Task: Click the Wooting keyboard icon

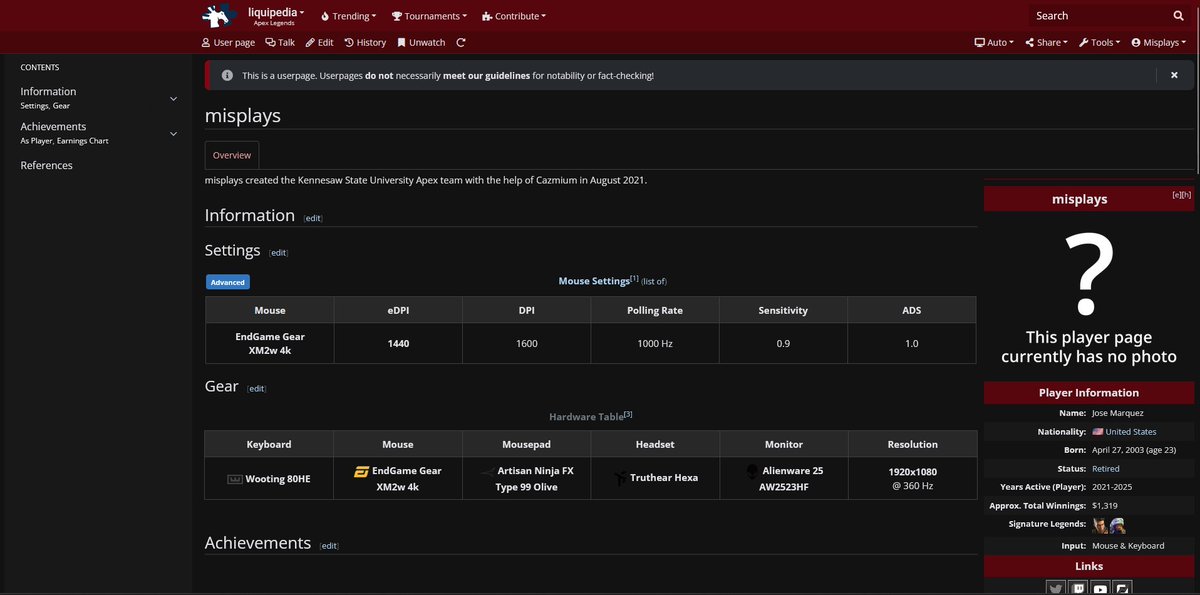Action: (x=234, y=479)
